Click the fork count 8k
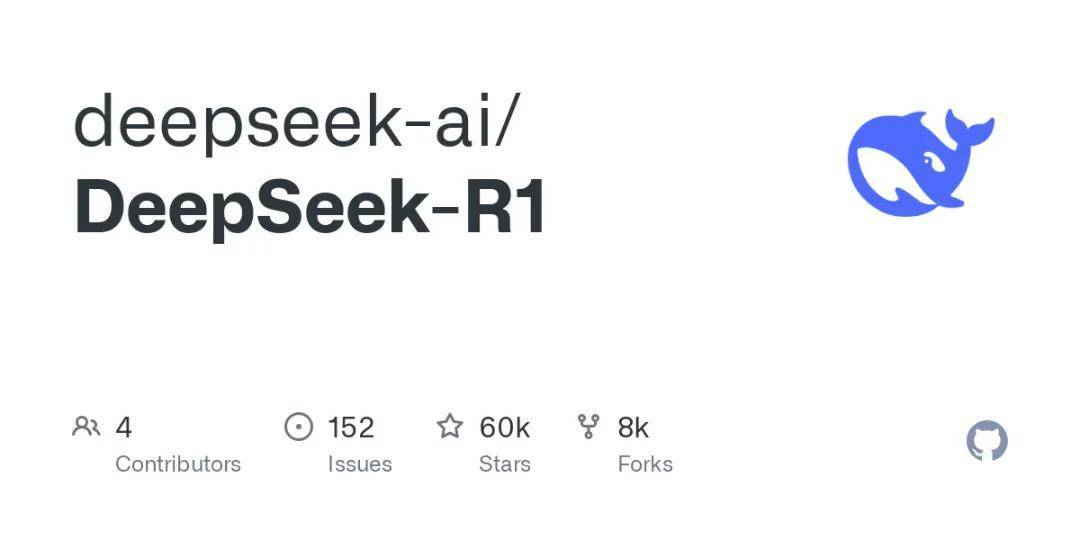Viewport: 1080px width, 540px height. tap(633, 428)
